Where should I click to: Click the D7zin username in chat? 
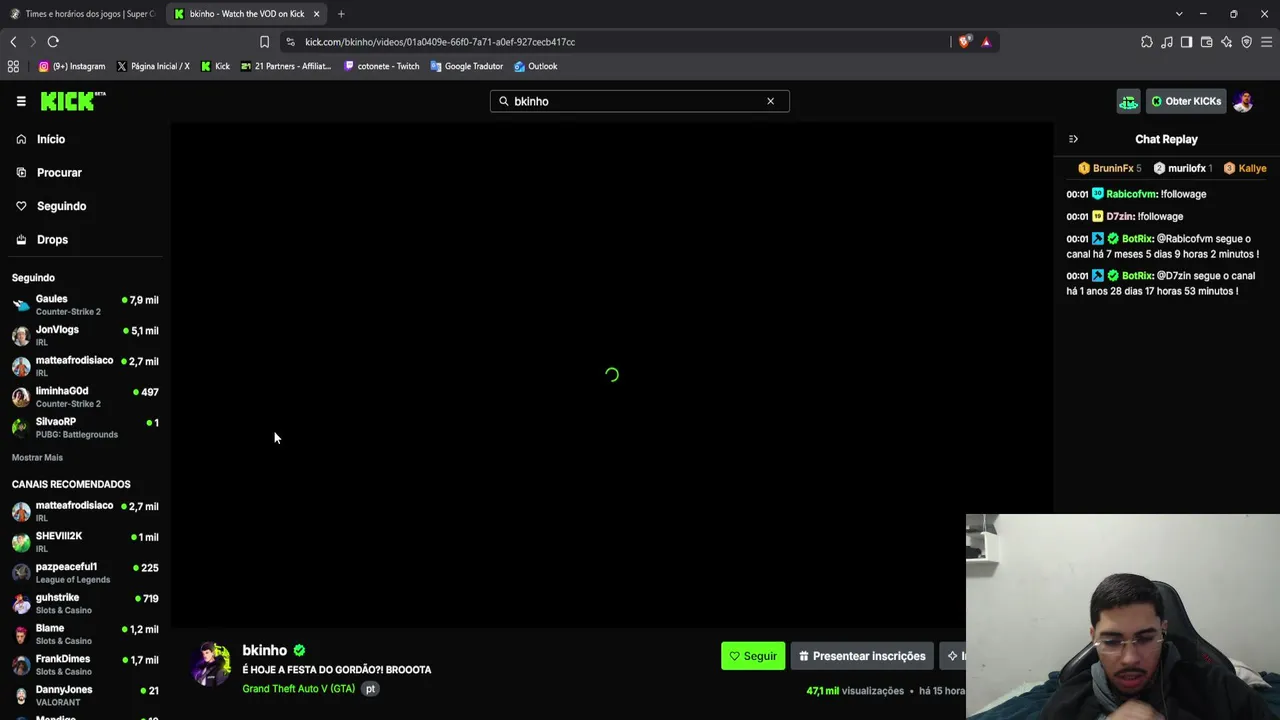click(1120, 216)
